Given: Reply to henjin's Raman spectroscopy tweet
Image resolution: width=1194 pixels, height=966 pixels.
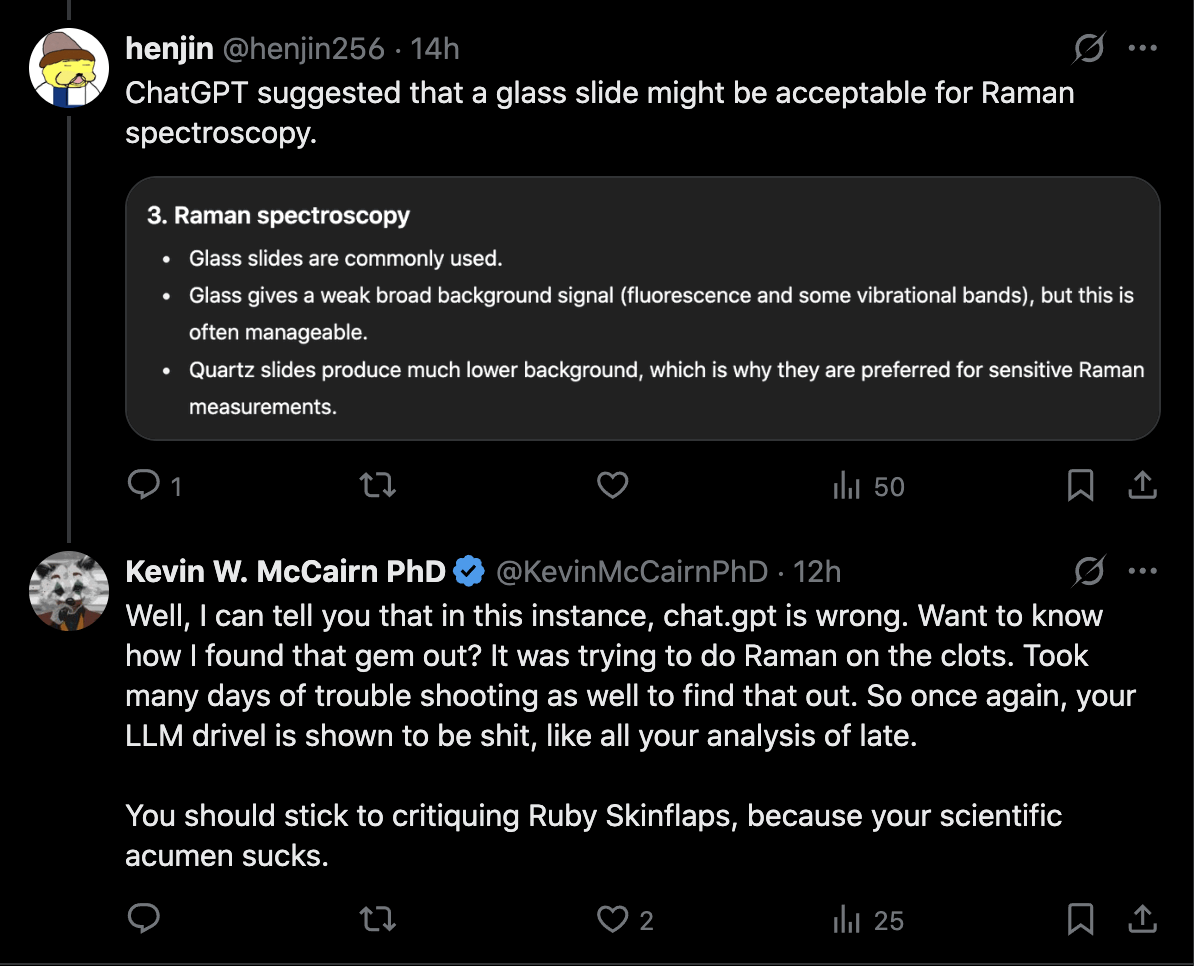Looking at the screenshot, I should click(x=145, y=486).
